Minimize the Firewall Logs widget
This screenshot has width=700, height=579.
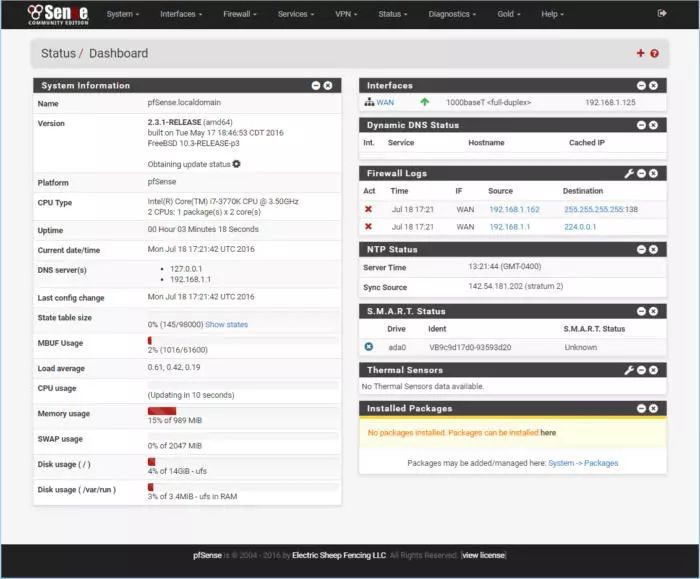[641, 173]
